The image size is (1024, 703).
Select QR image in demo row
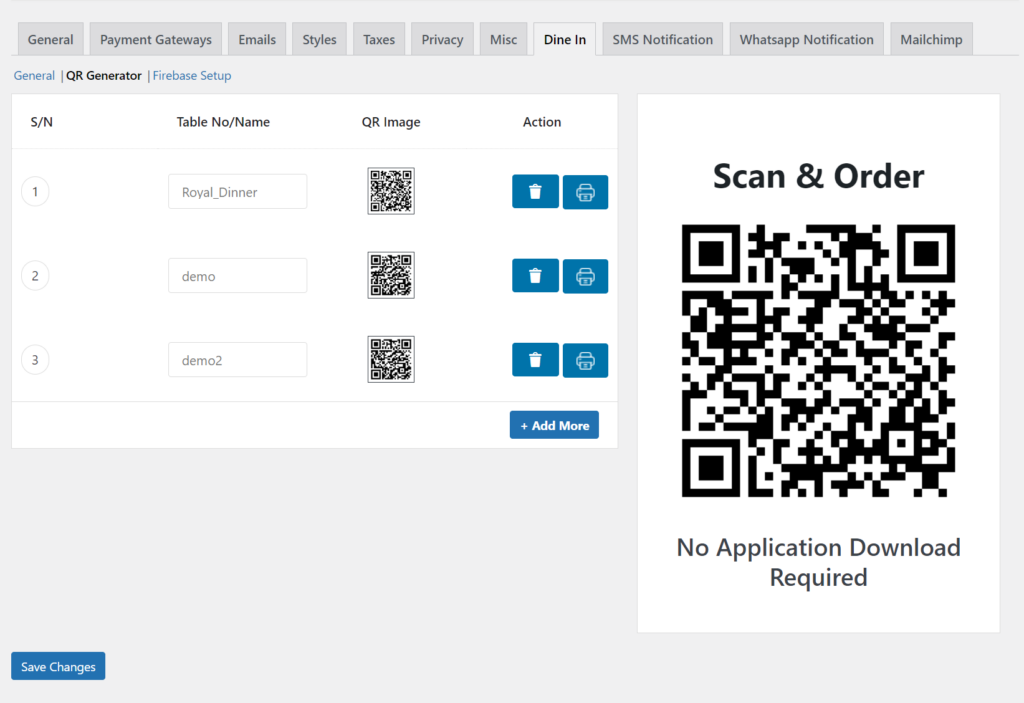coord(391,275)
